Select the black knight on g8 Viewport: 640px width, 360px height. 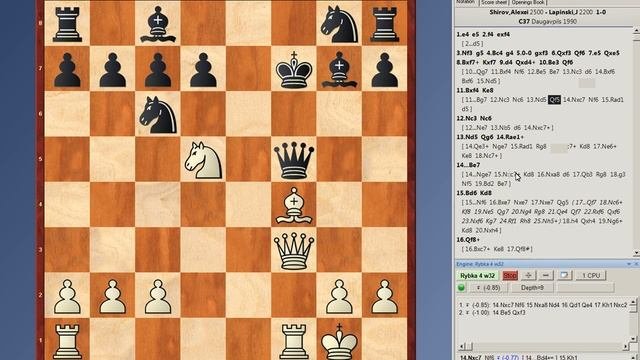point(339,25)
